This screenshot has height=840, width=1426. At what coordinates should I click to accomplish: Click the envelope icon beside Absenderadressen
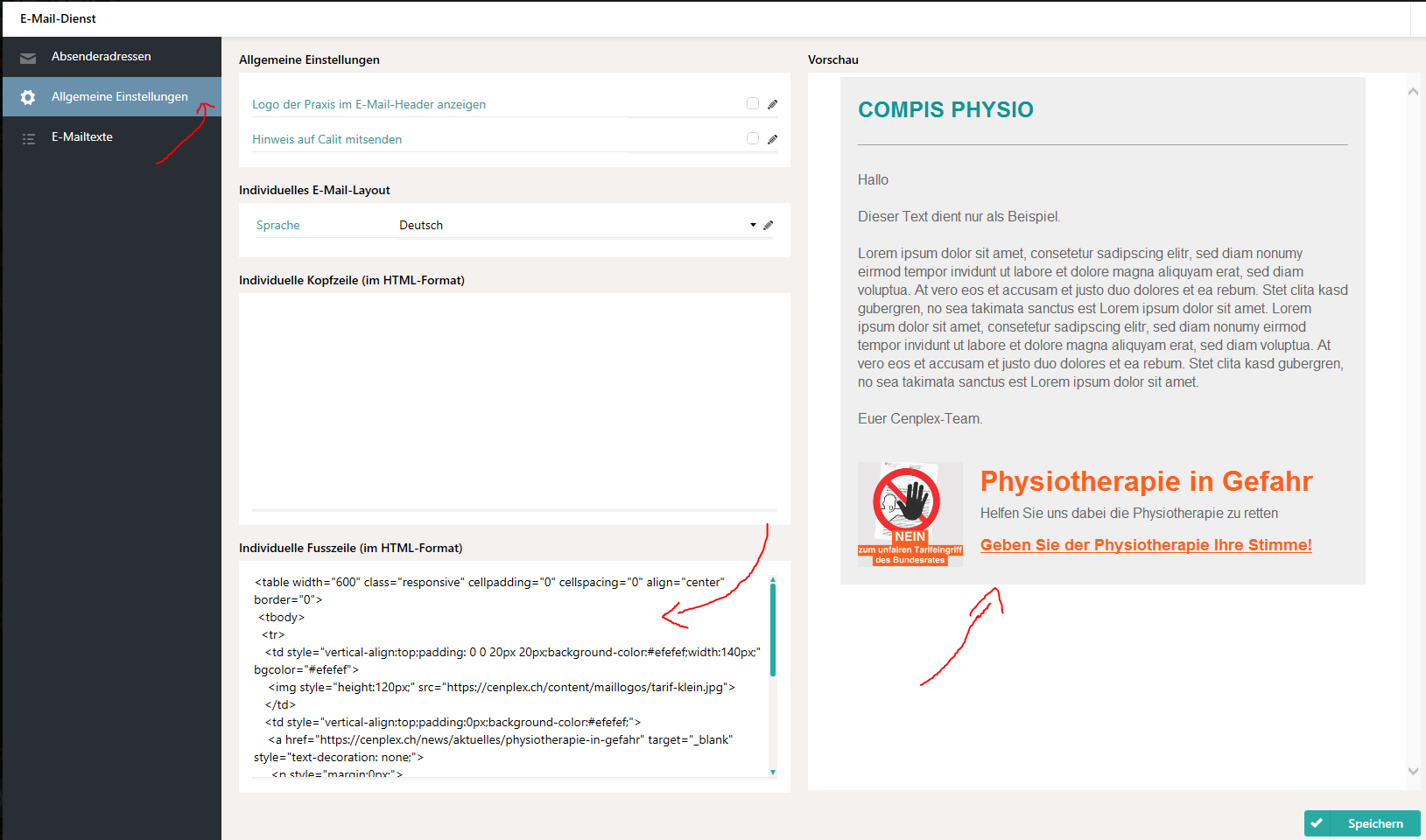click(x=28, y=58)
